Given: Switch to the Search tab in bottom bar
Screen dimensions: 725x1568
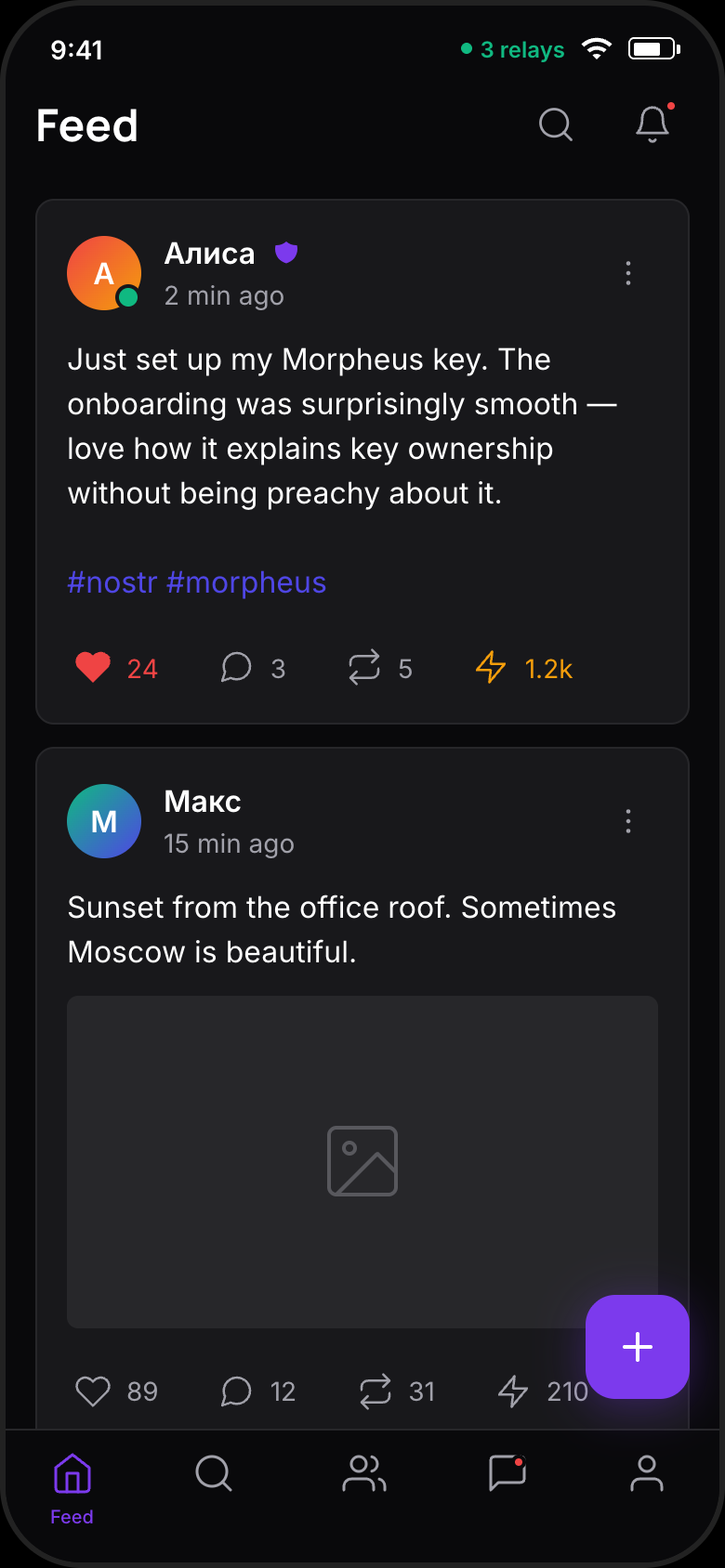Looking at the screenshot, I should [x=214, y=1473].
